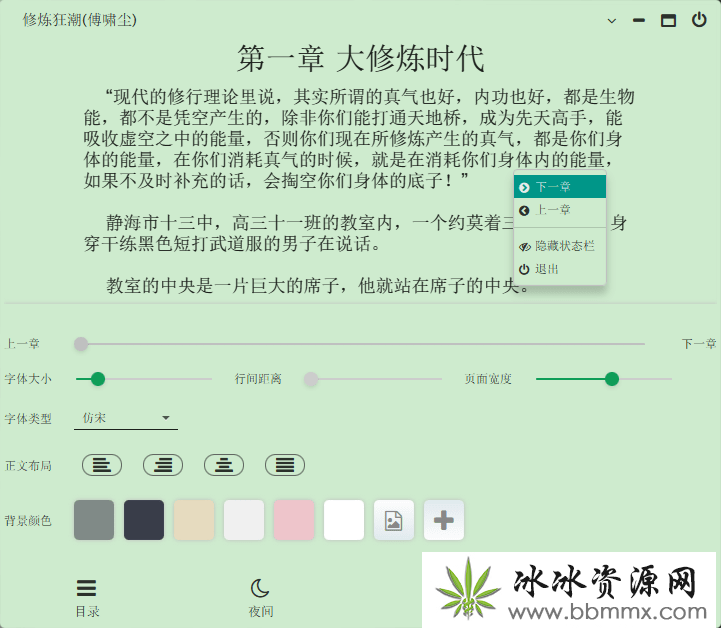Open the 字体类型 font dropdown showing 仿宋

(126, 418)
